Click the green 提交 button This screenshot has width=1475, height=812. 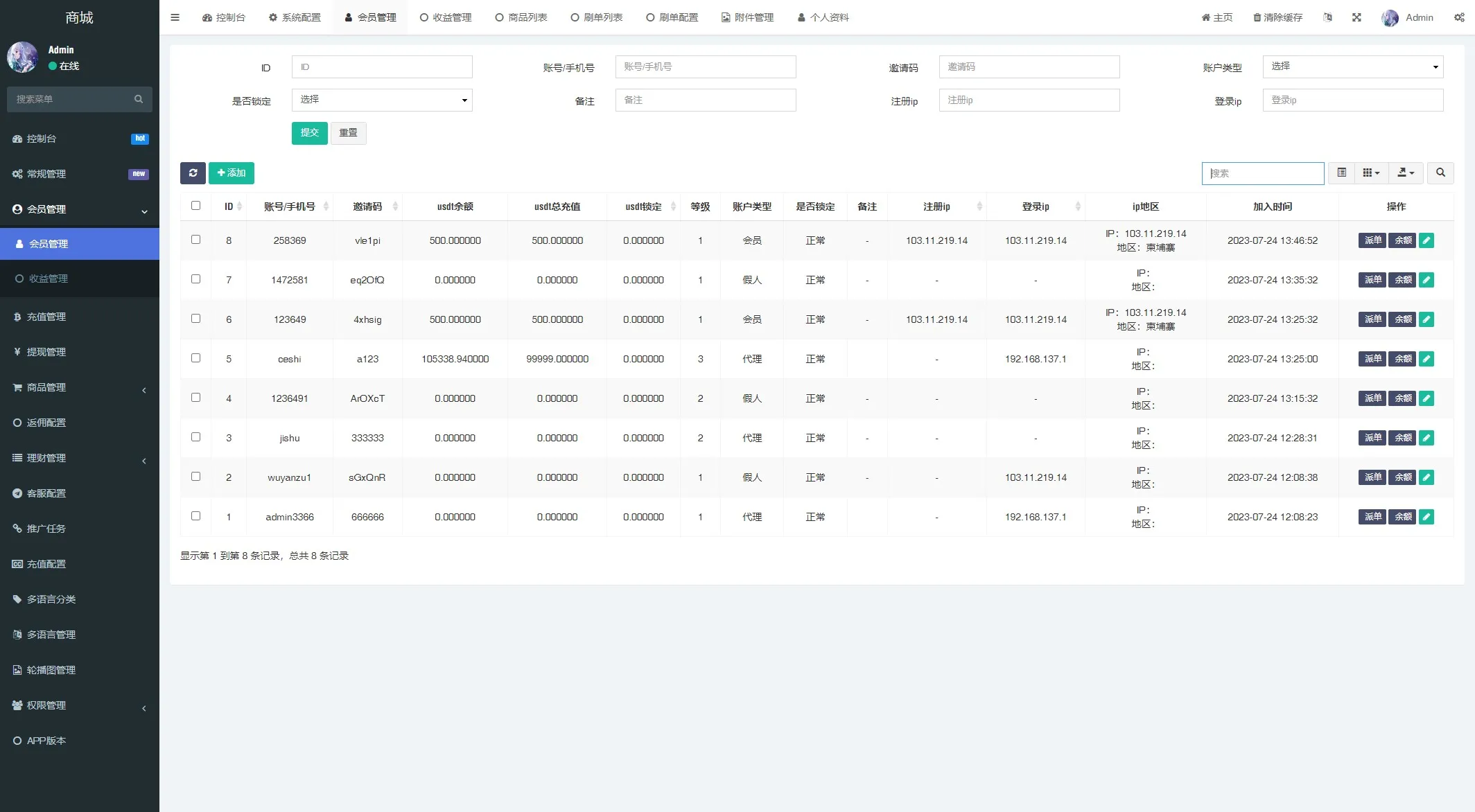[x=309, y=133]
